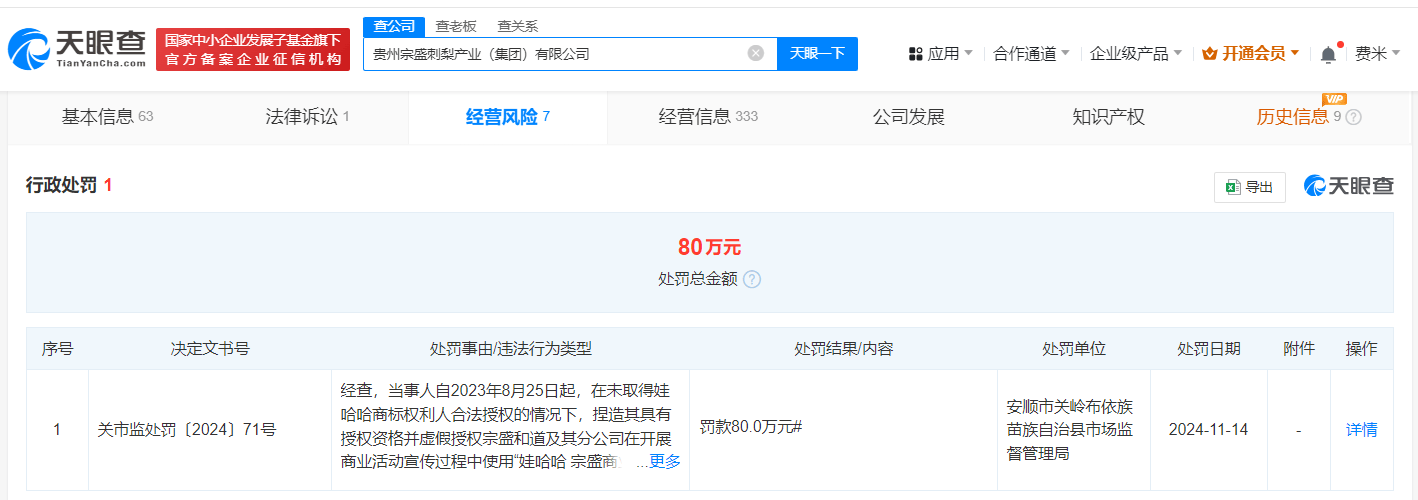Click the 处罚单位 column header

[x=1074, y=349]
